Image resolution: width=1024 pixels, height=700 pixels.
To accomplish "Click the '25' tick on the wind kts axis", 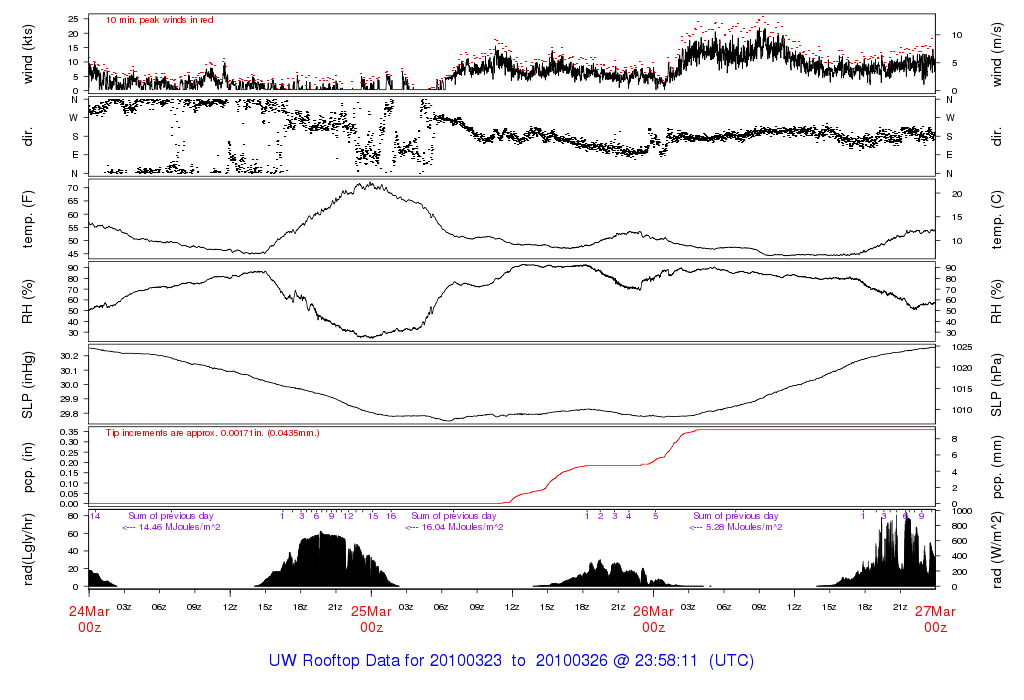I will tap(73, 19).
